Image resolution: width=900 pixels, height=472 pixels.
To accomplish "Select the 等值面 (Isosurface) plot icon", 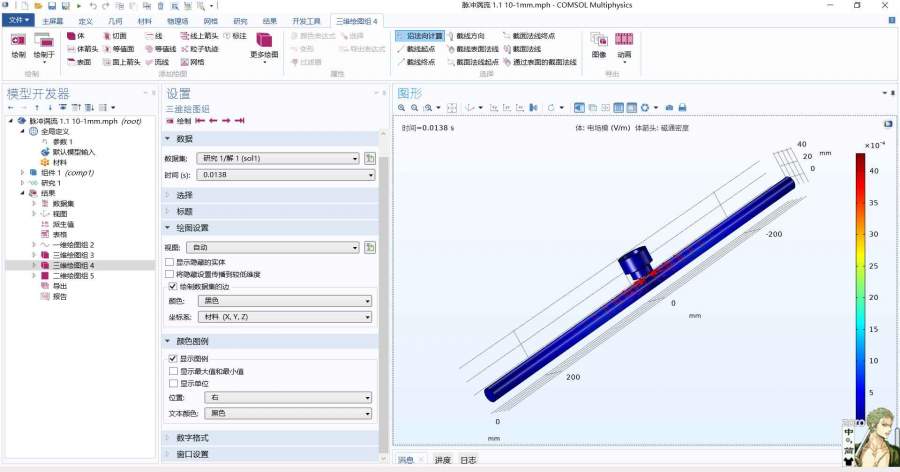I will (117, 49).
